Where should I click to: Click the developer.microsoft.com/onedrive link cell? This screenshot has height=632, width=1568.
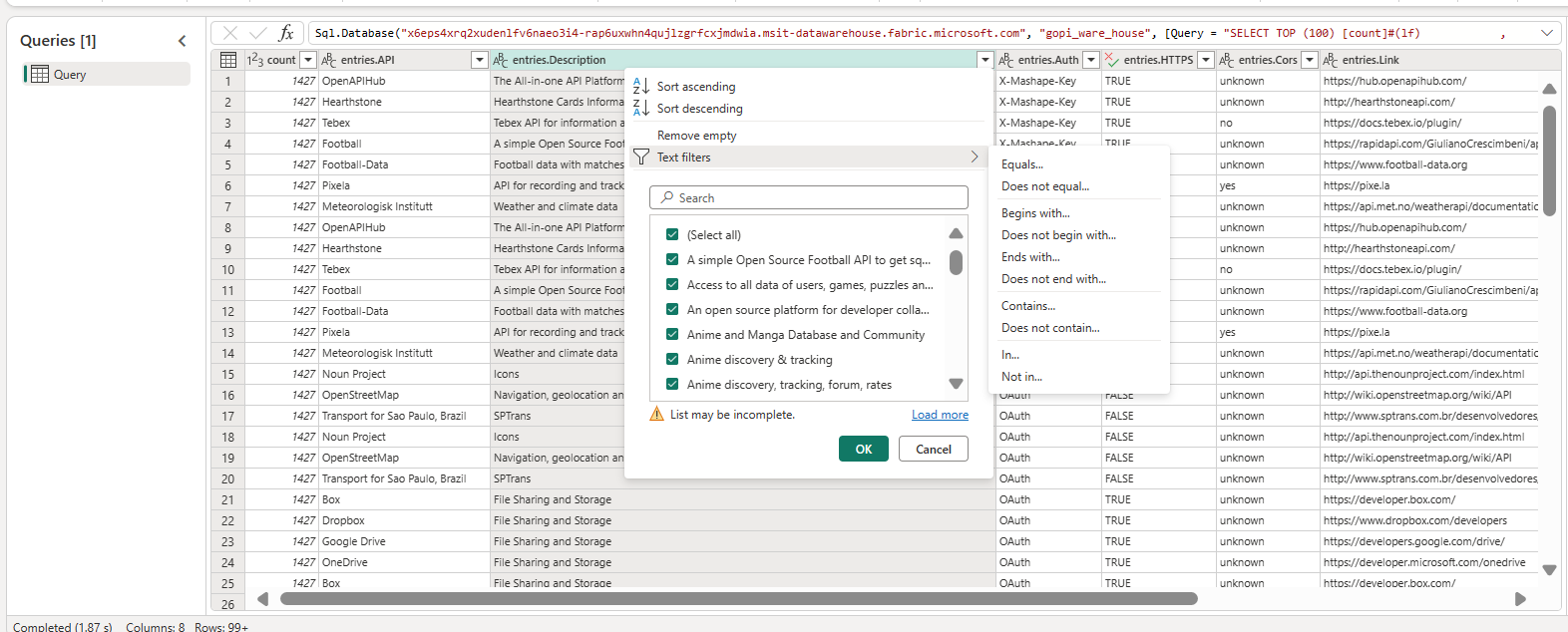[1430, 562]
